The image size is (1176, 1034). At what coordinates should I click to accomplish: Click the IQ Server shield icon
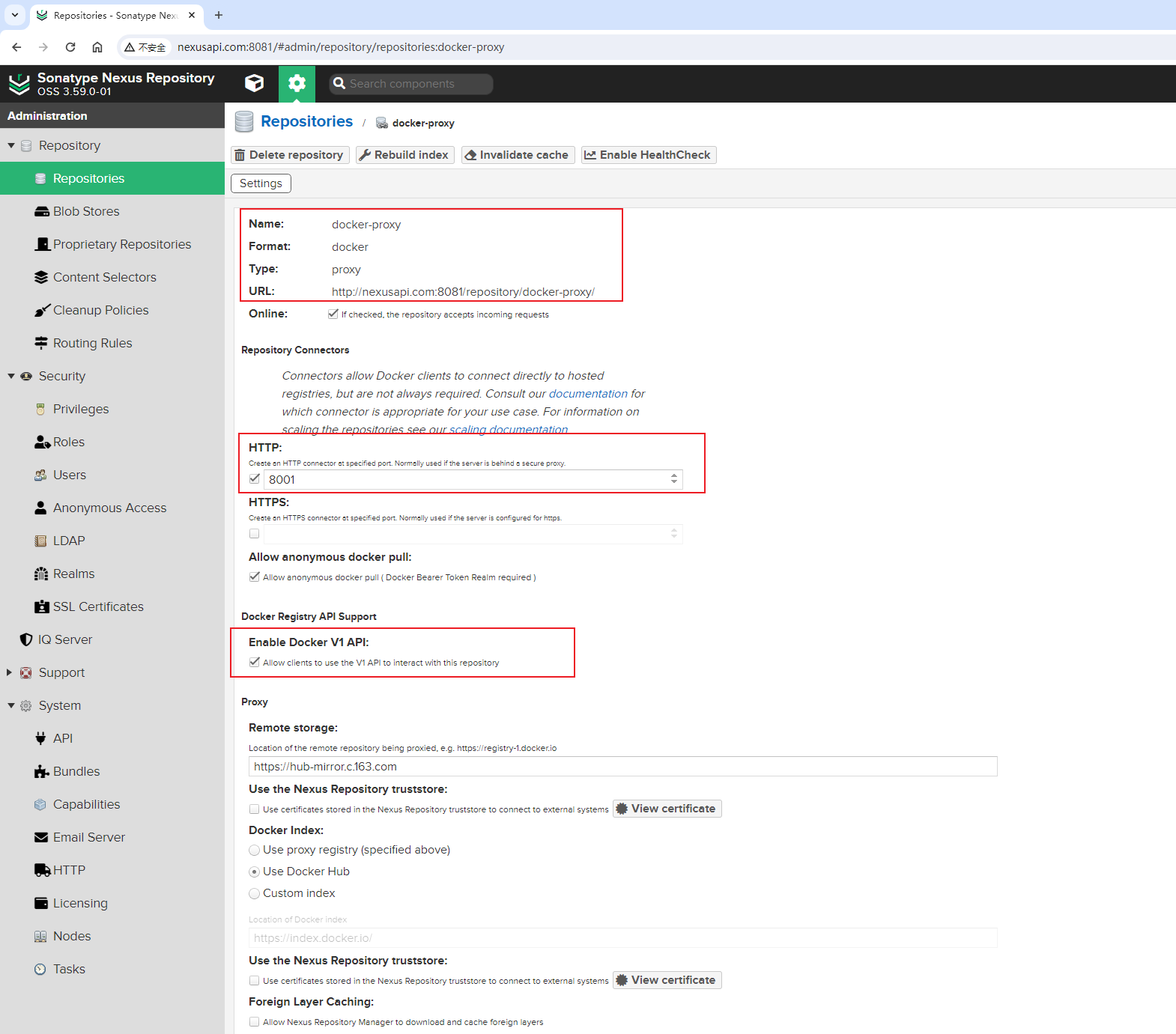[26, 639]
